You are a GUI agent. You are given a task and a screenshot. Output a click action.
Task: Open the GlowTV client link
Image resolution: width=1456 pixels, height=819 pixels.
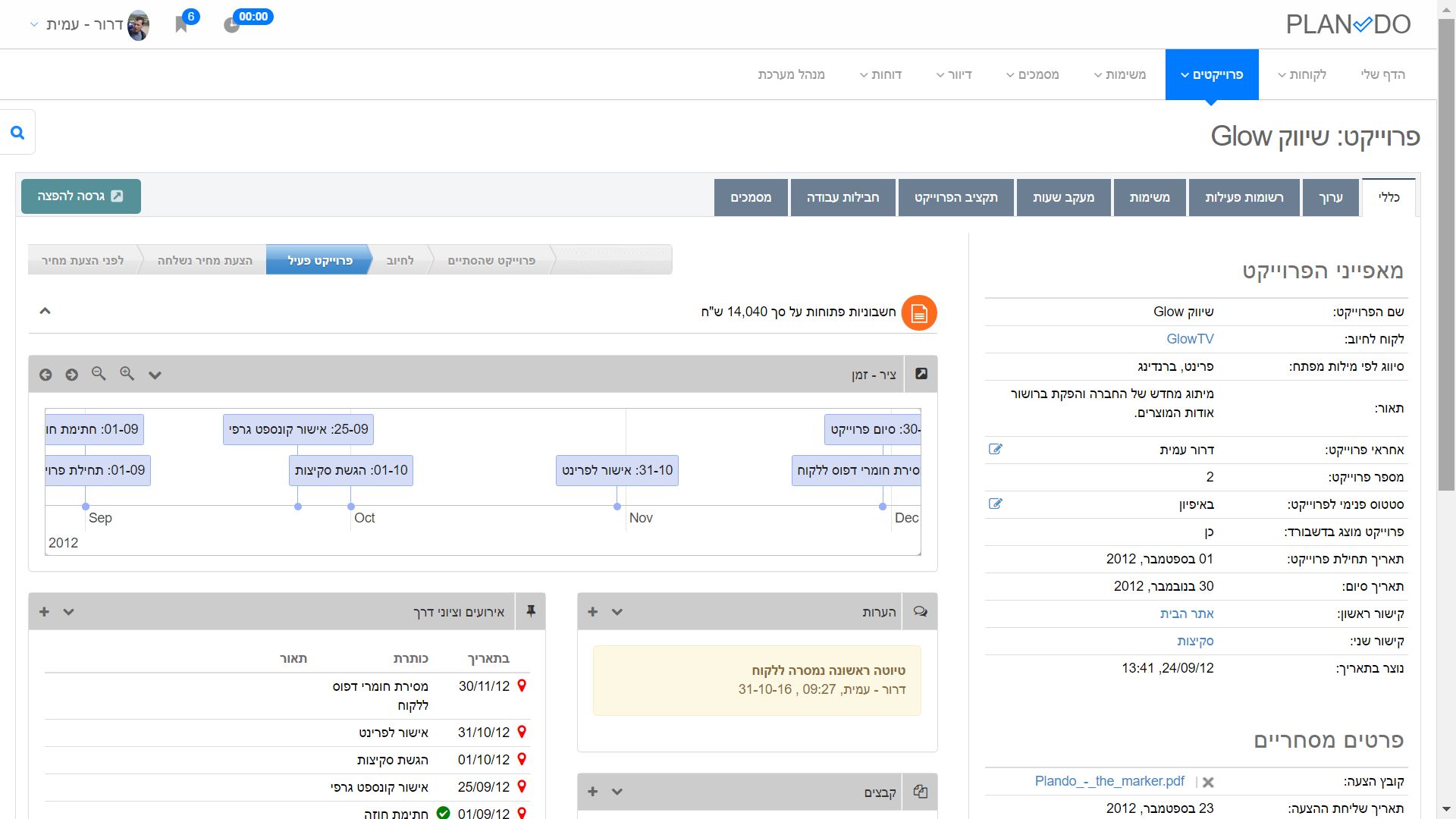[x=1189, y=339]
